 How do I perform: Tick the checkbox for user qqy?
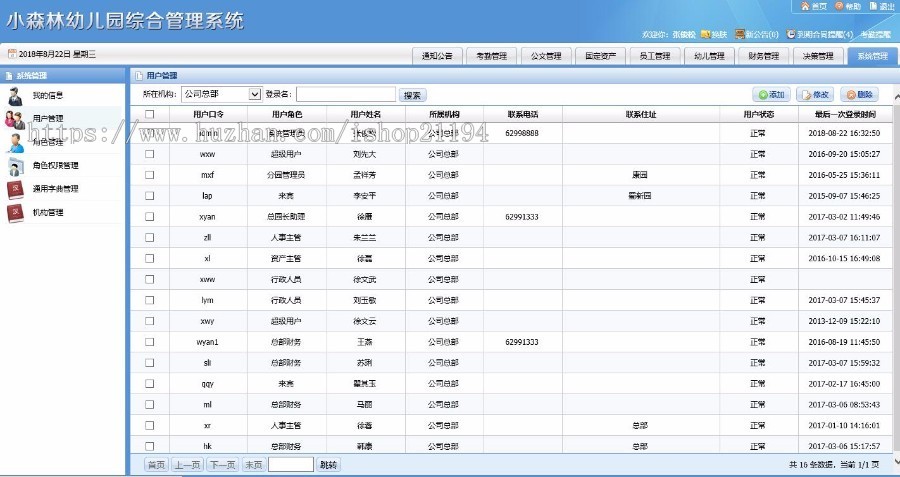click(x=149, y=383)
